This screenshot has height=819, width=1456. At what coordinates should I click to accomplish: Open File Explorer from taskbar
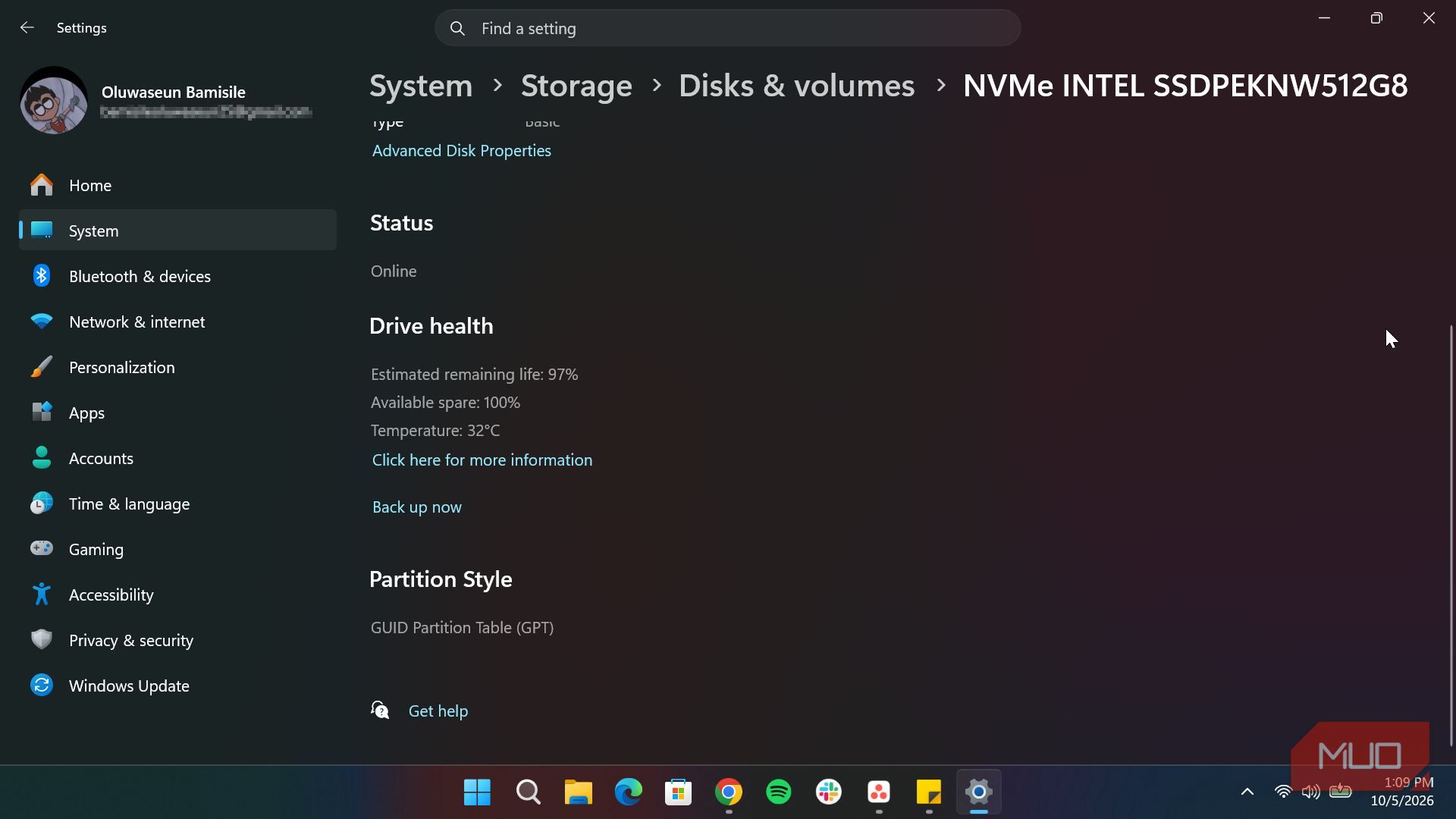[x=578, y=792]
